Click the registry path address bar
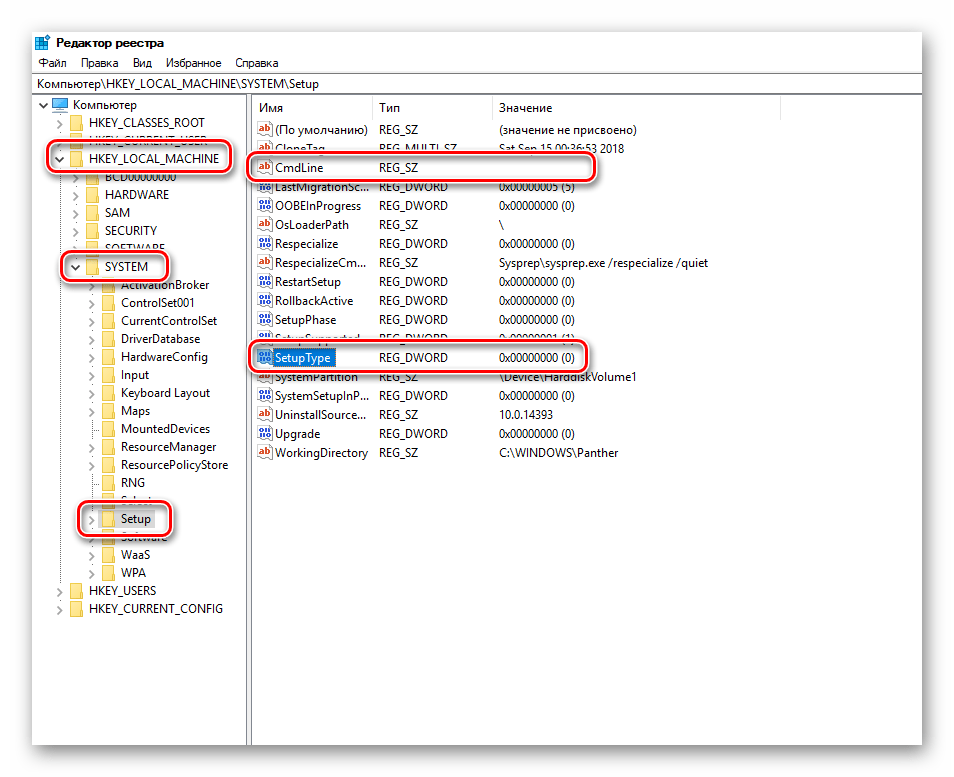The width and height of the screenshot is (954, 777). coord(477,84)
